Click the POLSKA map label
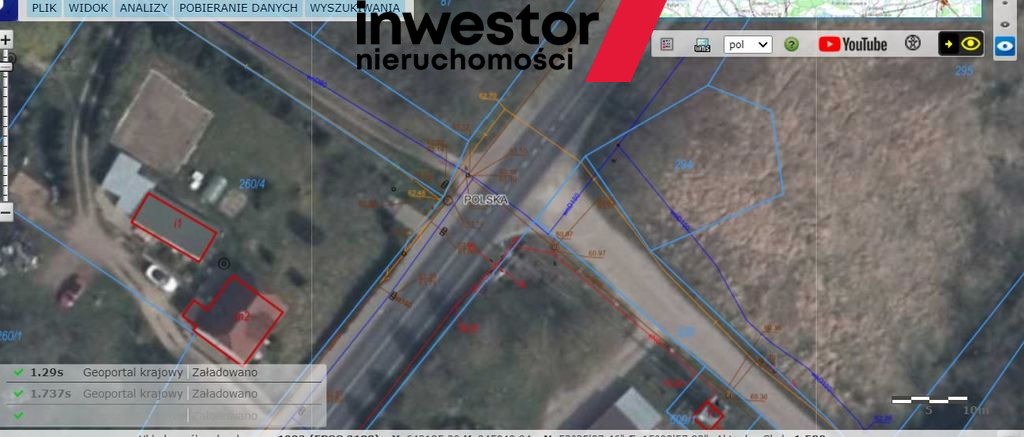The height and width of the screenshot is (437, 1024). click(x=485, y=201)
